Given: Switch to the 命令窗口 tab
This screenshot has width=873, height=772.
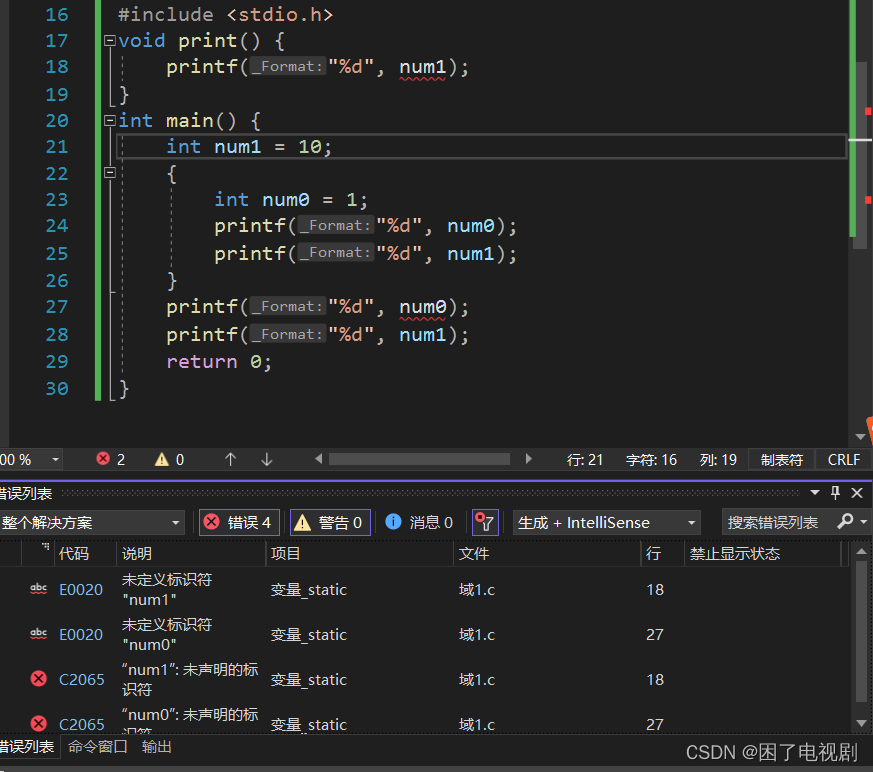Looking at the screenshot, I should click(97, 746).
